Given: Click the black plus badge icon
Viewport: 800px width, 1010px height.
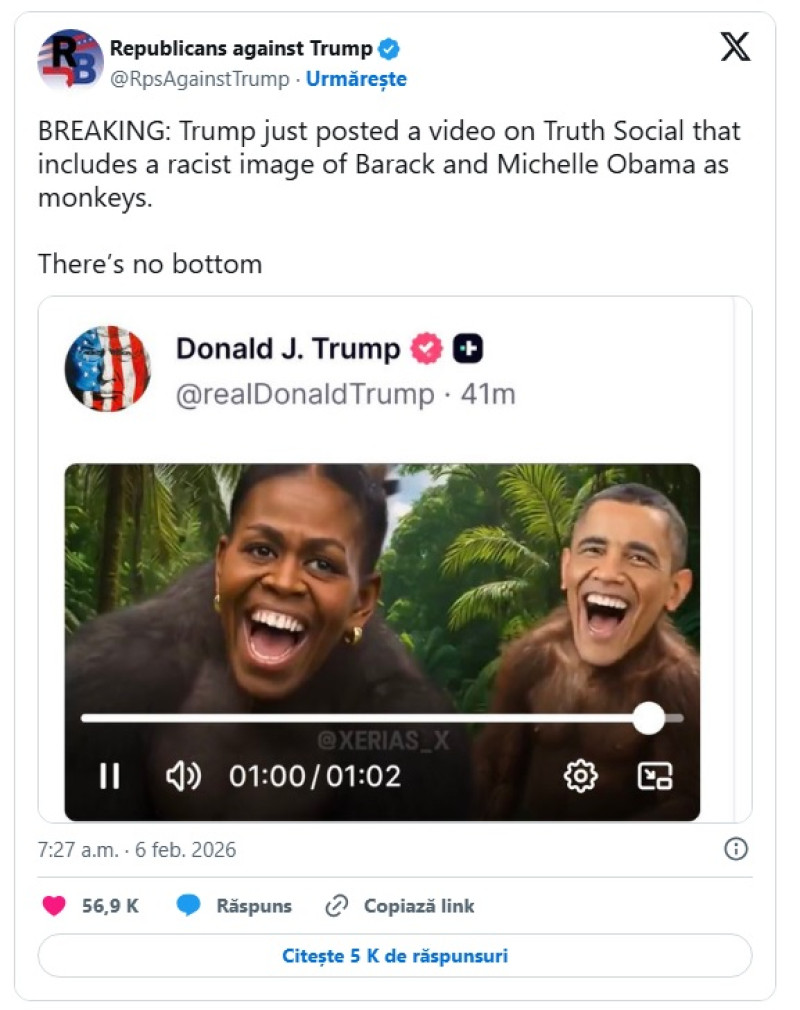Looking at the screenshot, I should [467, 349].
